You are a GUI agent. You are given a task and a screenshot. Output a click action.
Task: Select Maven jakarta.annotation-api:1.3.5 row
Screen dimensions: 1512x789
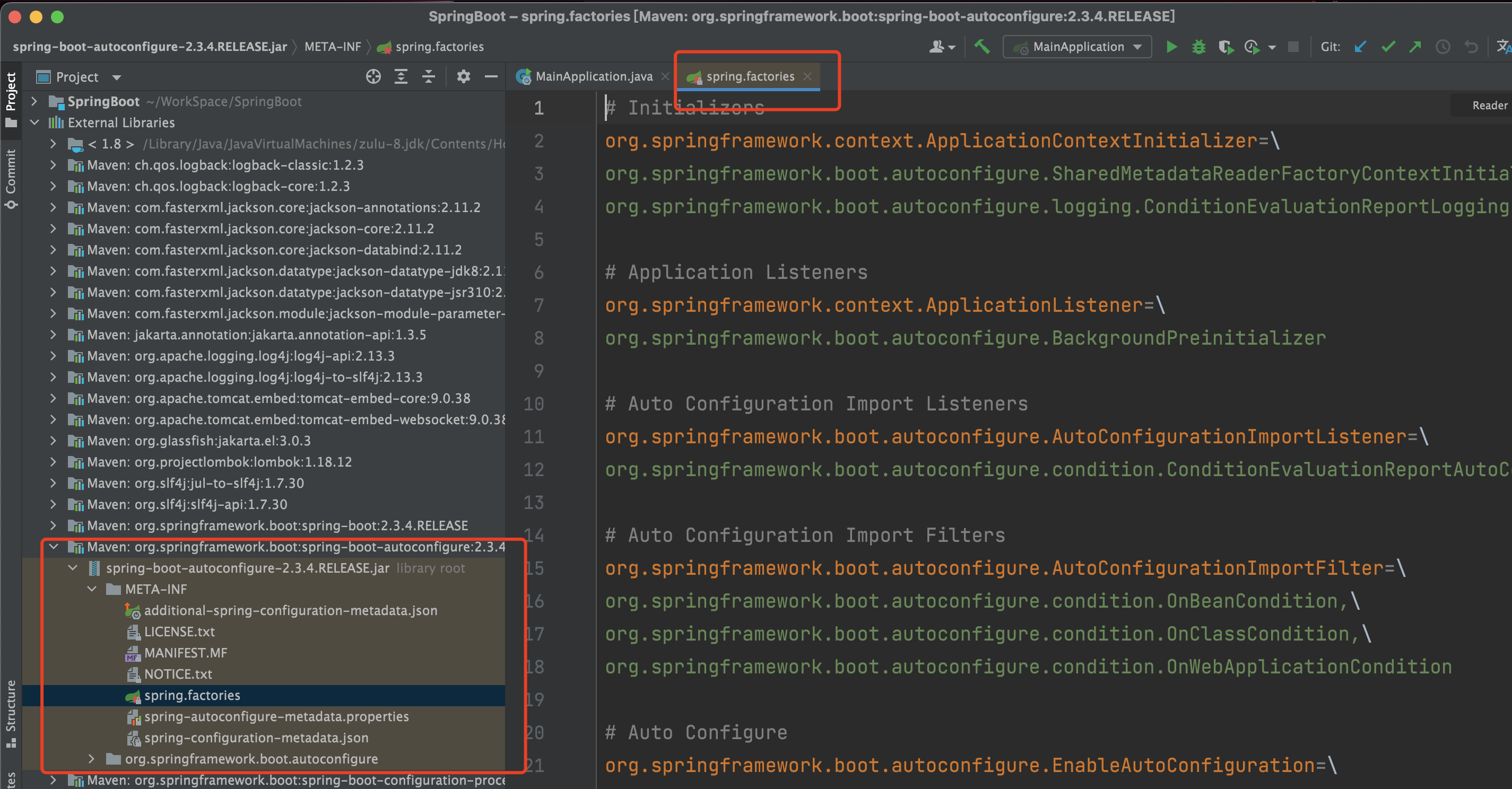(264, 335)
